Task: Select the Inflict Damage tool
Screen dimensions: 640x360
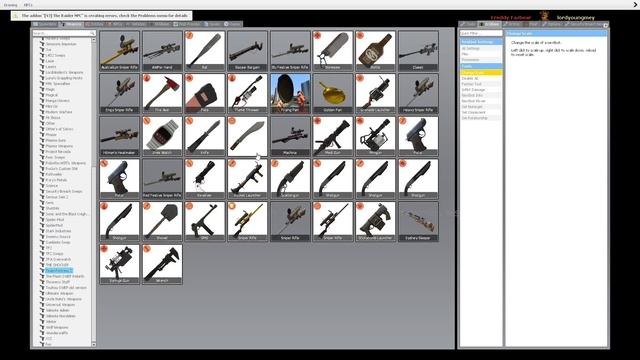Action: pos(481,89)
